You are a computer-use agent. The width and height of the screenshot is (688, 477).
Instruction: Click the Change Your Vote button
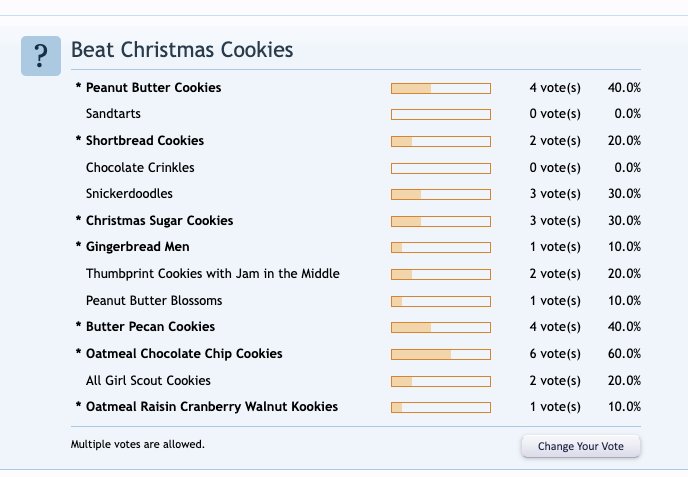(x=580, y=446)
